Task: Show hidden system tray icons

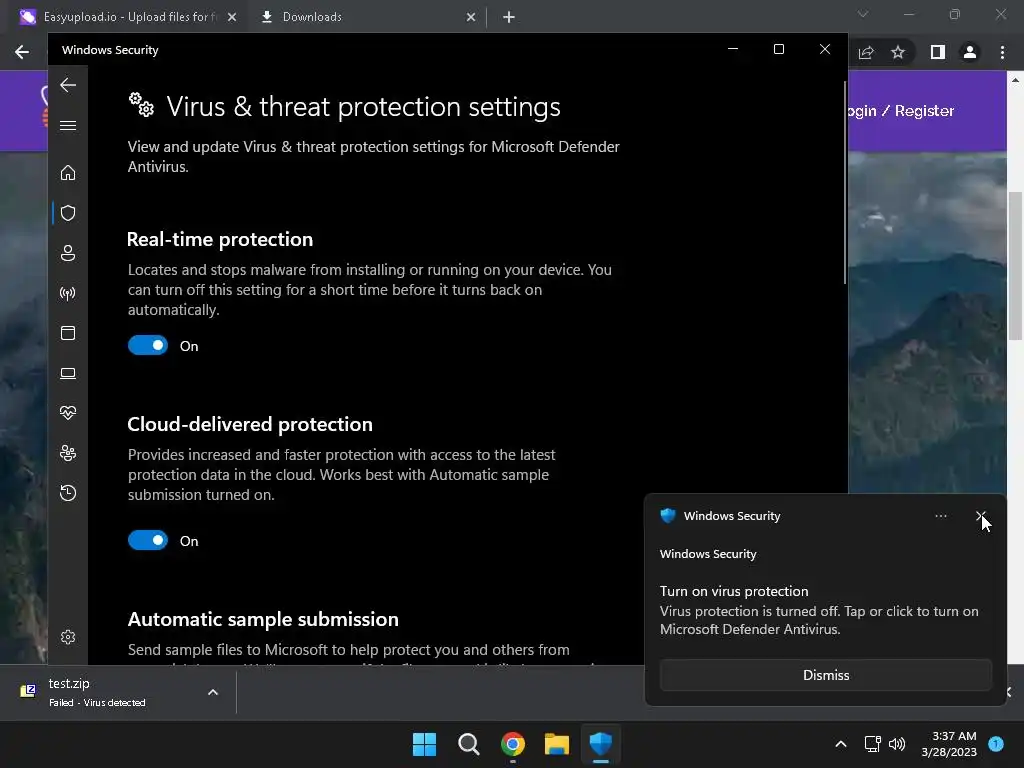Action: pyautogui.click(x=841, y=744)
